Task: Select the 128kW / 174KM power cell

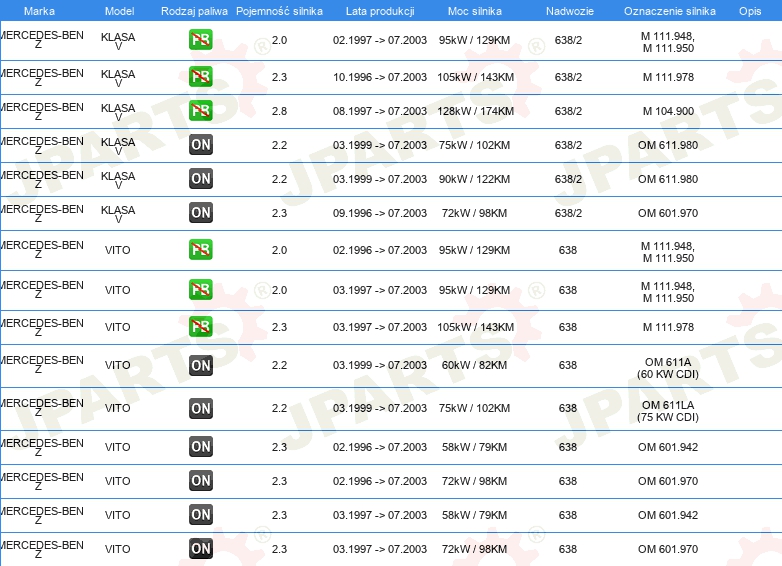Action: point(475,111)
